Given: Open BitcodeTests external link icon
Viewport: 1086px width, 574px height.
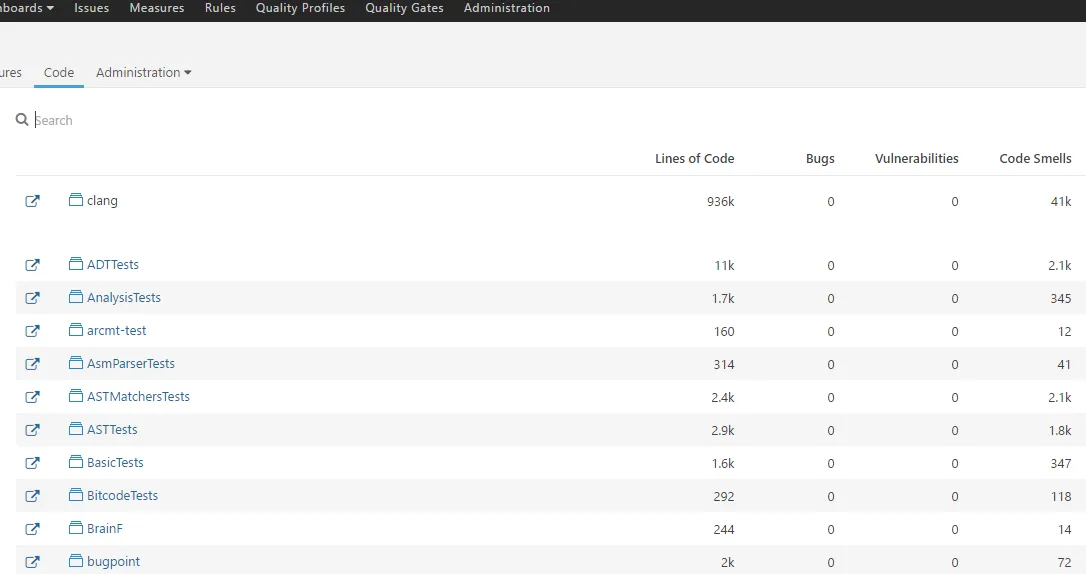Looking at the screenshot, I should (33, 496).
